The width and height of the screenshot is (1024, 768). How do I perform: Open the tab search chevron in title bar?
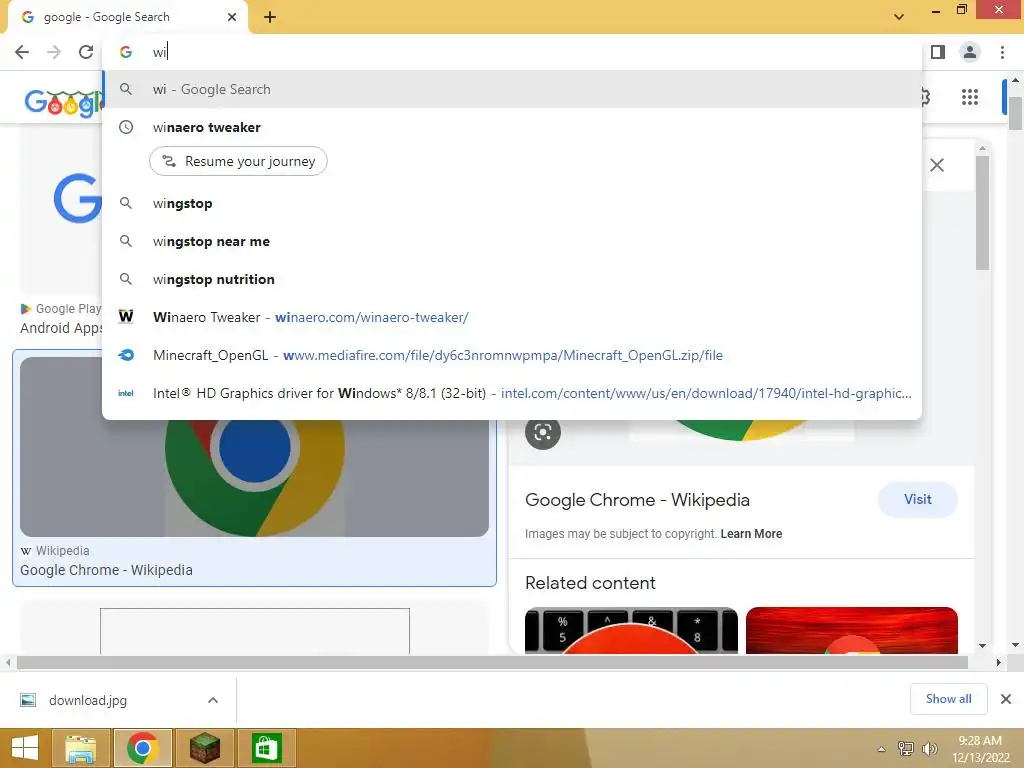coord(899,17)
